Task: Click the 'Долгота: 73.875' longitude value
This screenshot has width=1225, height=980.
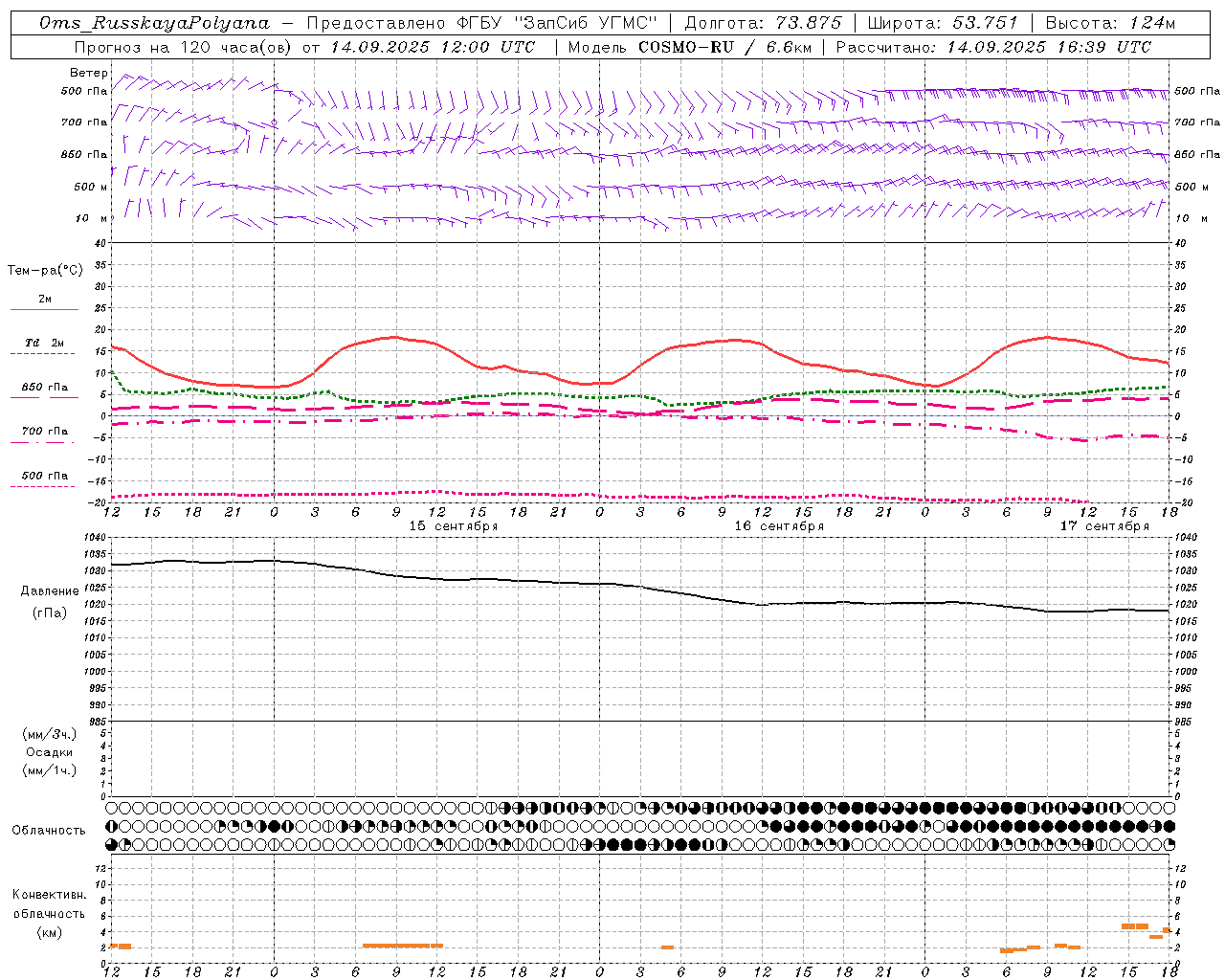Action: point(764,23)
